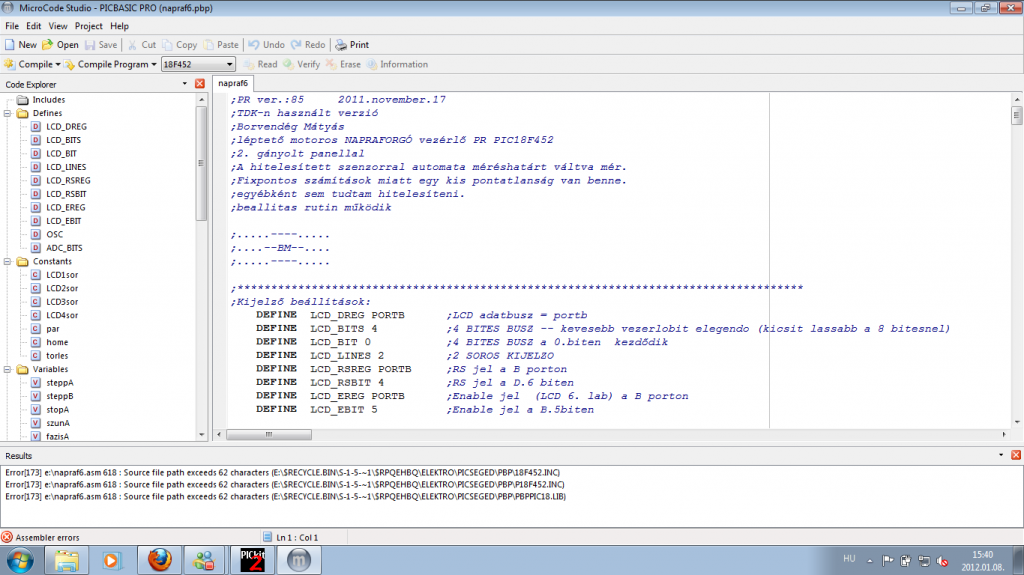
Task: Click the Code Explorer vertical scrollbar thumb
Action: [x=201, y=163]
